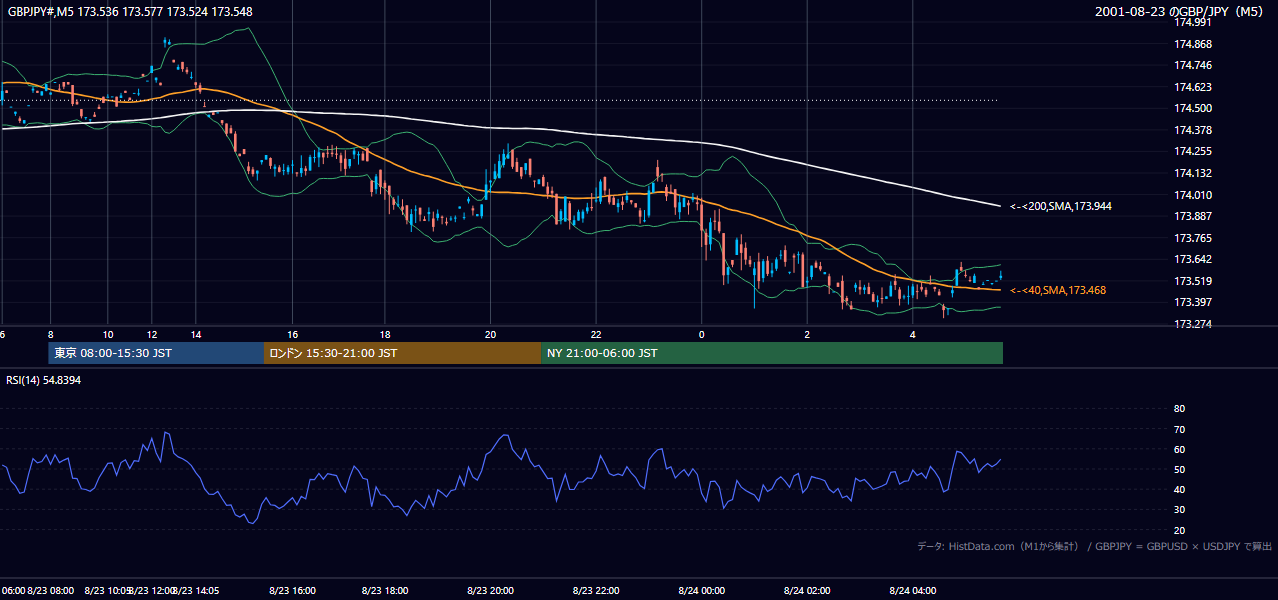
Task: Click the 174.010 price axis label
Action: tap(1192, 195)
